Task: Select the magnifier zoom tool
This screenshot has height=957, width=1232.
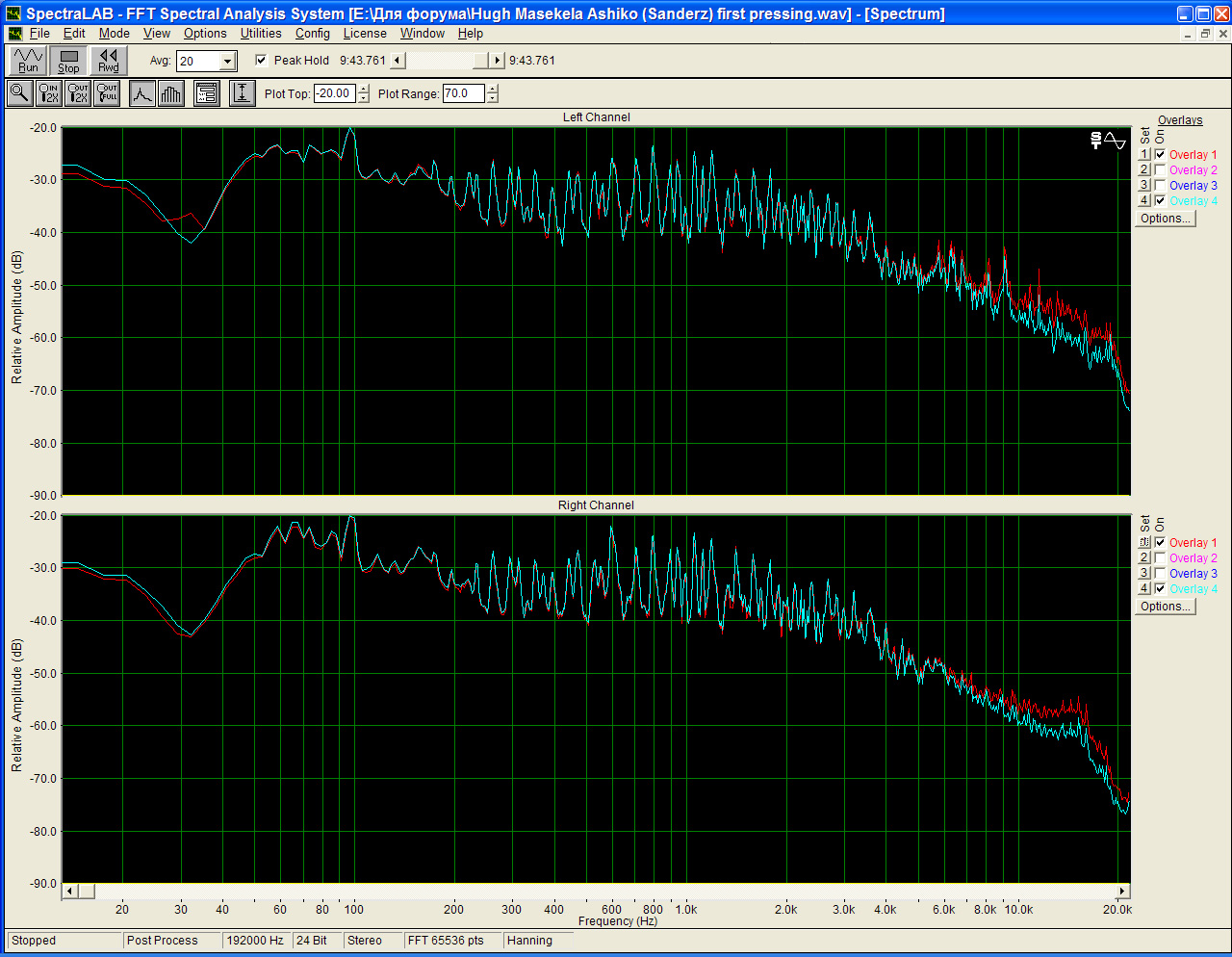Action: (x=19, y=93)
